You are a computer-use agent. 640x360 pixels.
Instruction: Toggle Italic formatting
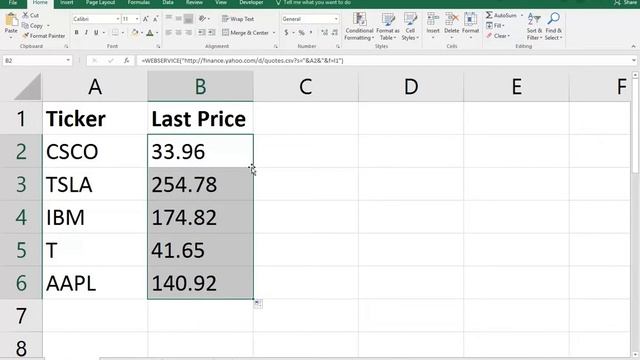[x=86, y=33]
